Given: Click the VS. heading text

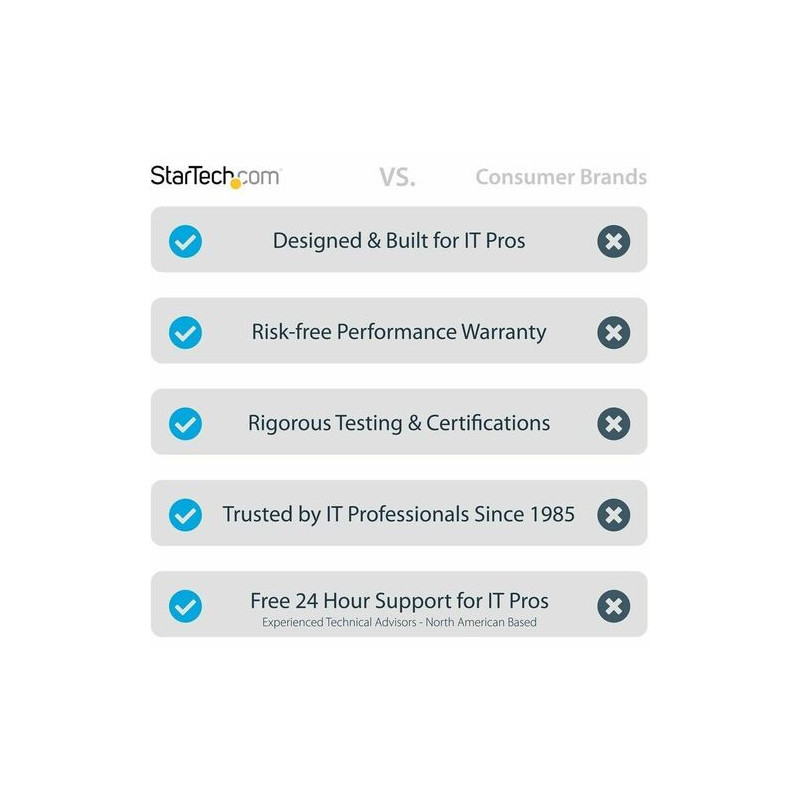Looking at the screenshot, I should [397, 178].
